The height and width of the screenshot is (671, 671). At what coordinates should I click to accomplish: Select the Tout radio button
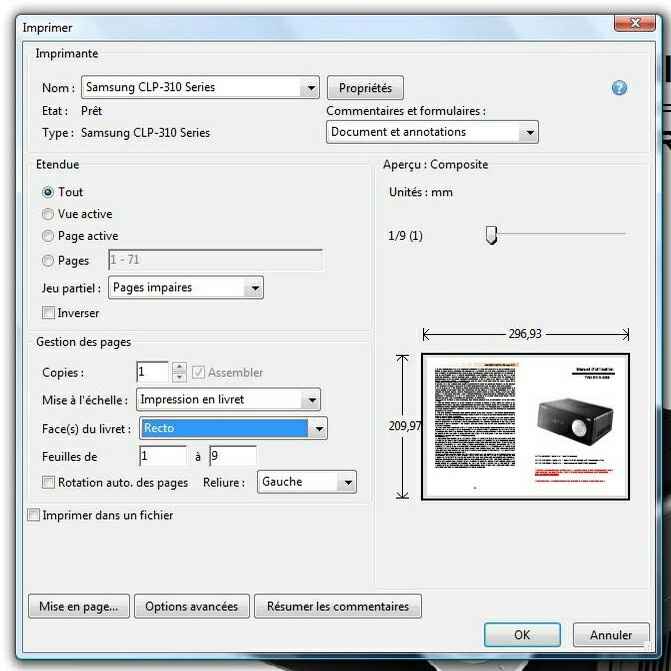(x=48, y=192)
